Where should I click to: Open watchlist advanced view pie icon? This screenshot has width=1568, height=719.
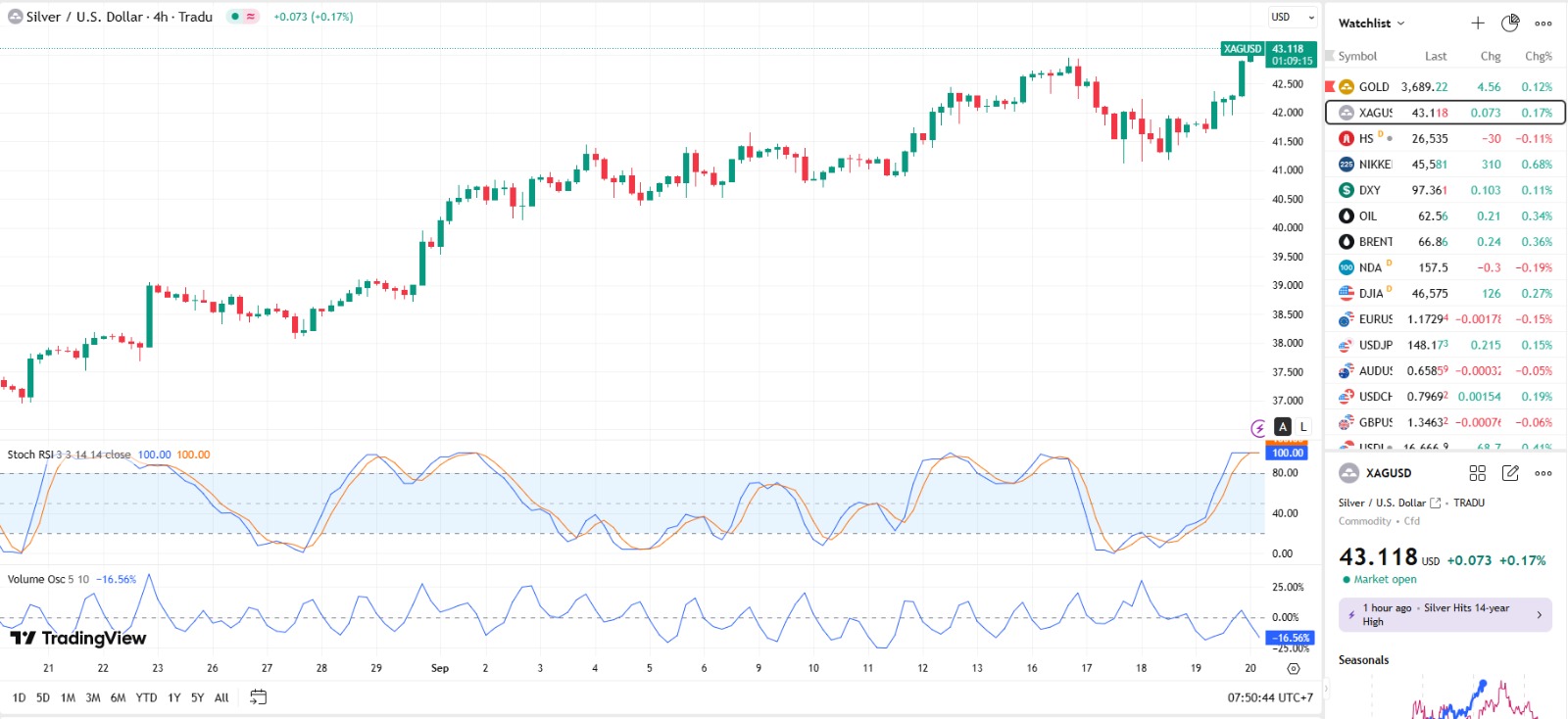[x=1510, y=23]
